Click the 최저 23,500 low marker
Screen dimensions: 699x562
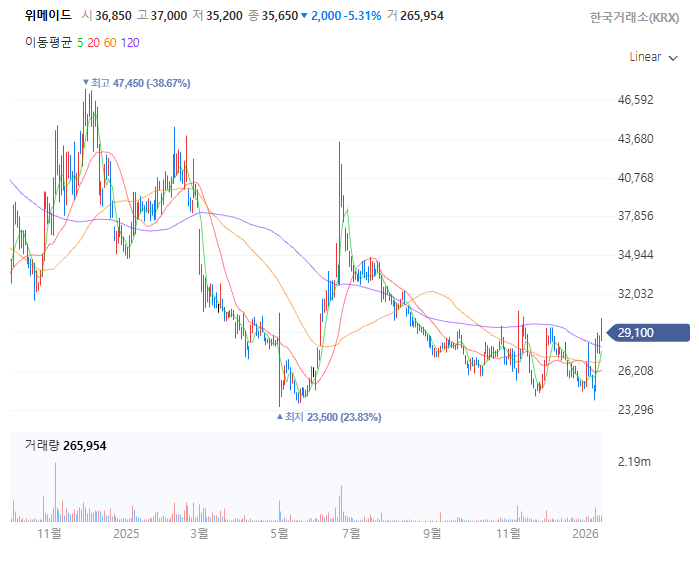329,417
